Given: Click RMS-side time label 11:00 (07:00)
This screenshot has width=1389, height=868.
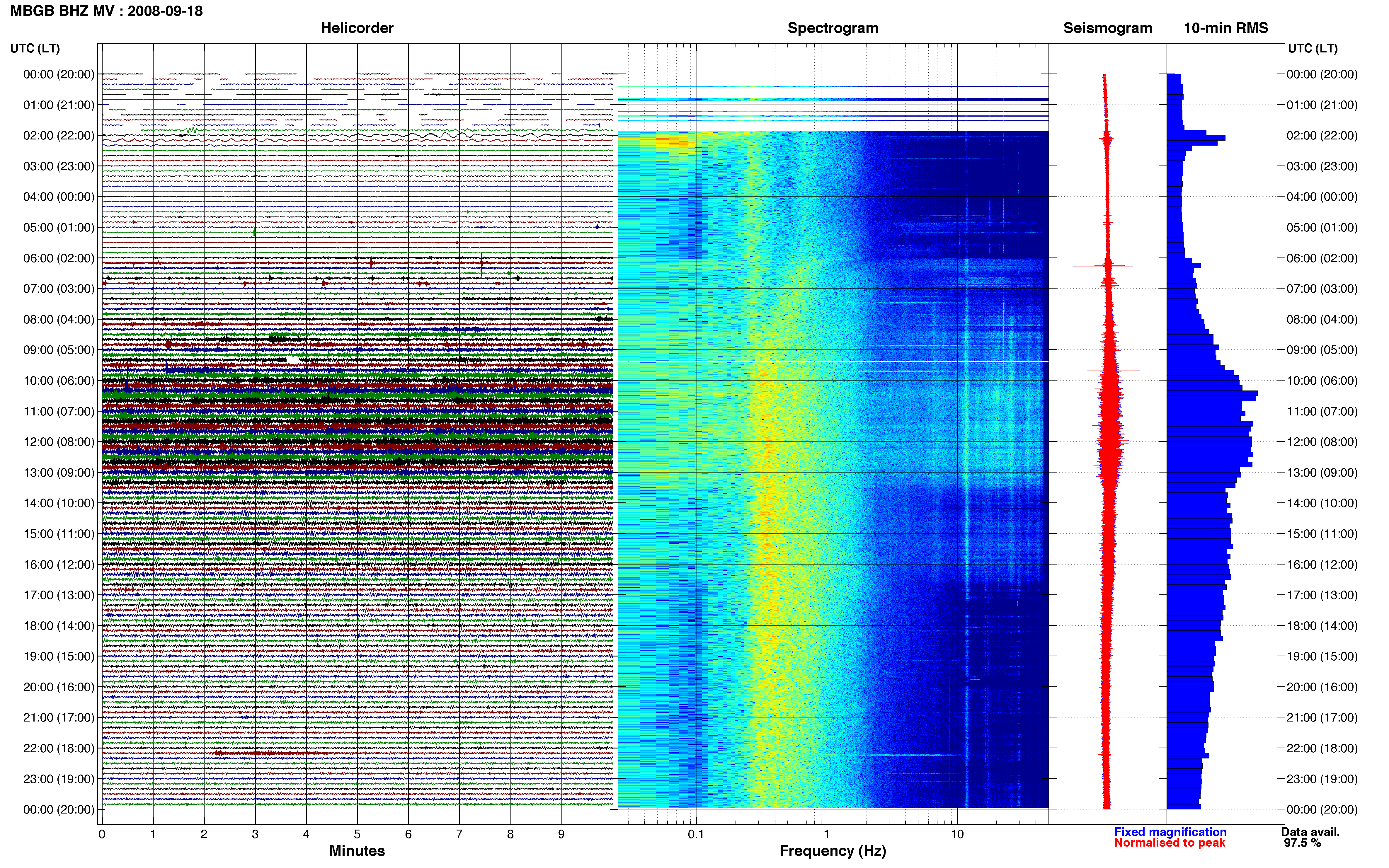Looking at the screenshot, I should 1322,411.
